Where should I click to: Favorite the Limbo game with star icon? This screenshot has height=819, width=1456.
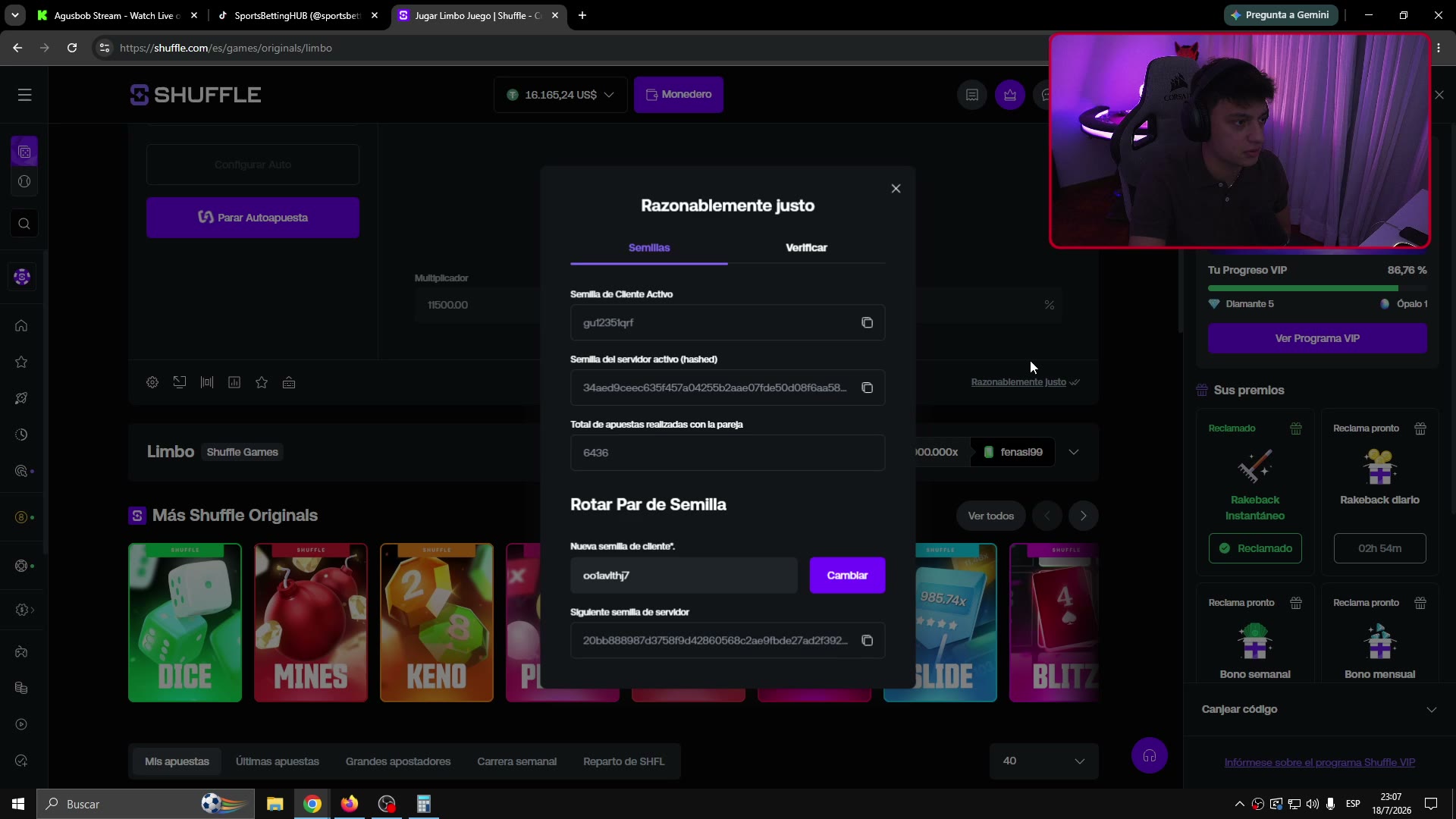(262, 382)
